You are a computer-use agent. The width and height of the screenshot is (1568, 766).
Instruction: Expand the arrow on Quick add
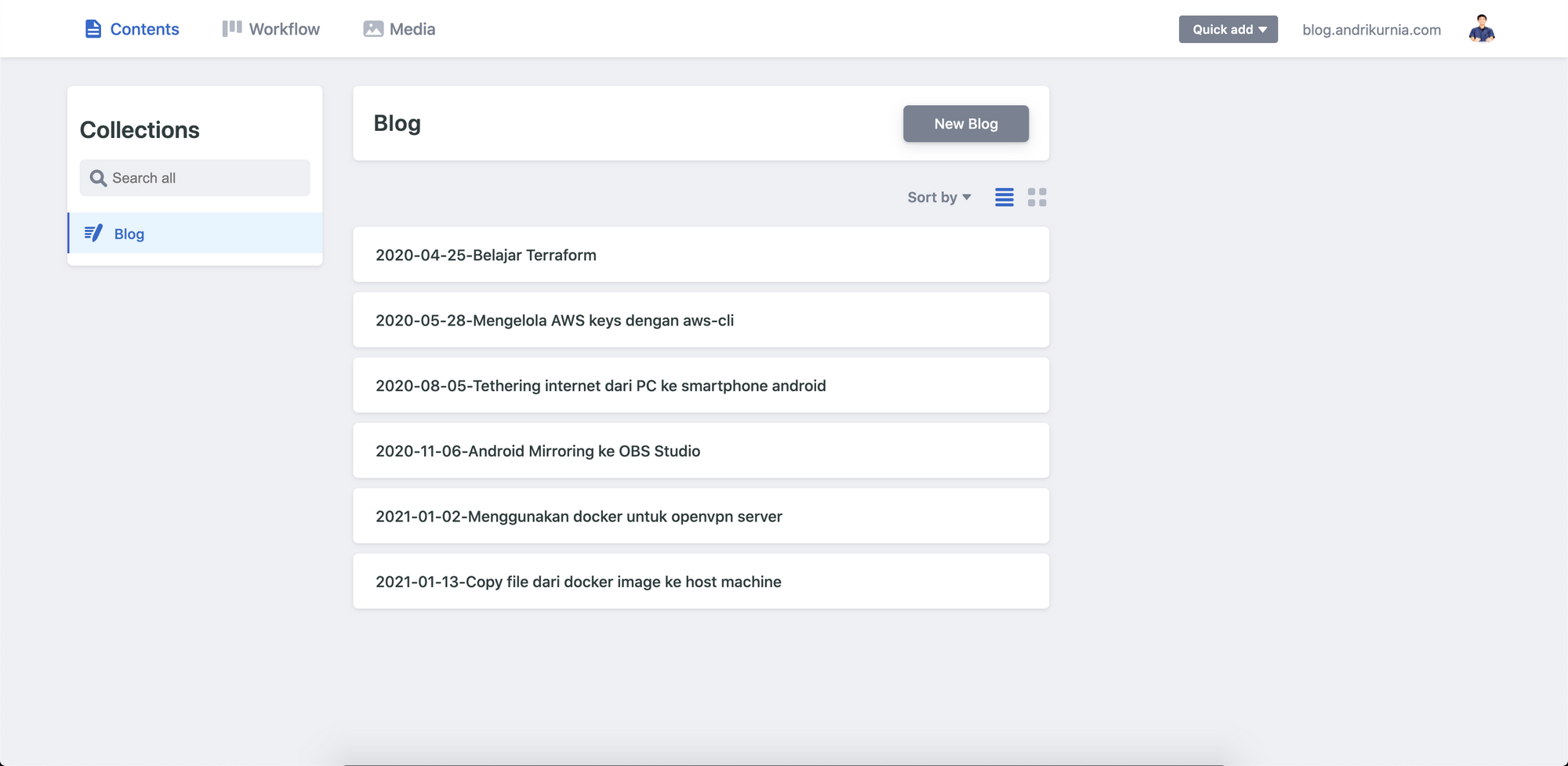pyautogui.click(x=1263, y=29)
